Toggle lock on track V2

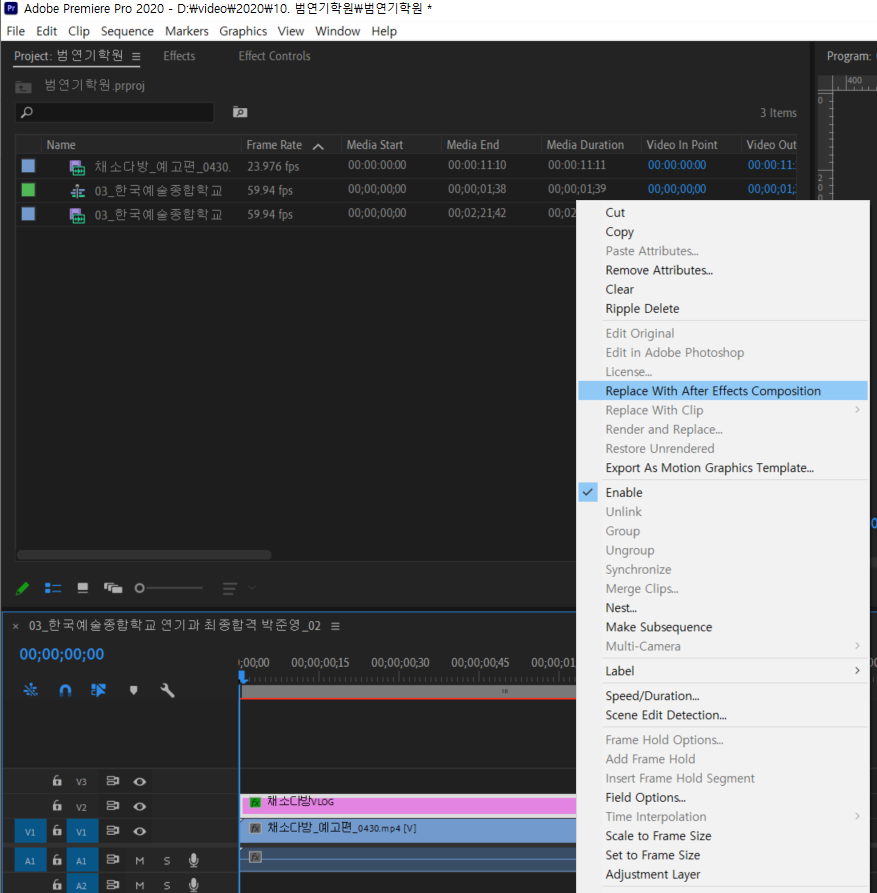pyautogui.click(x=57, y=805)
